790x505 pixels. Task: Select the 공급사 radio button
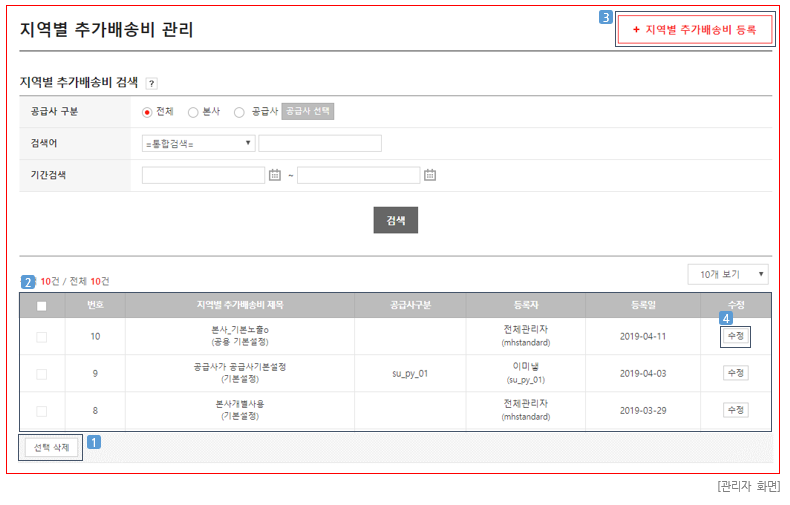coord(239,112)
